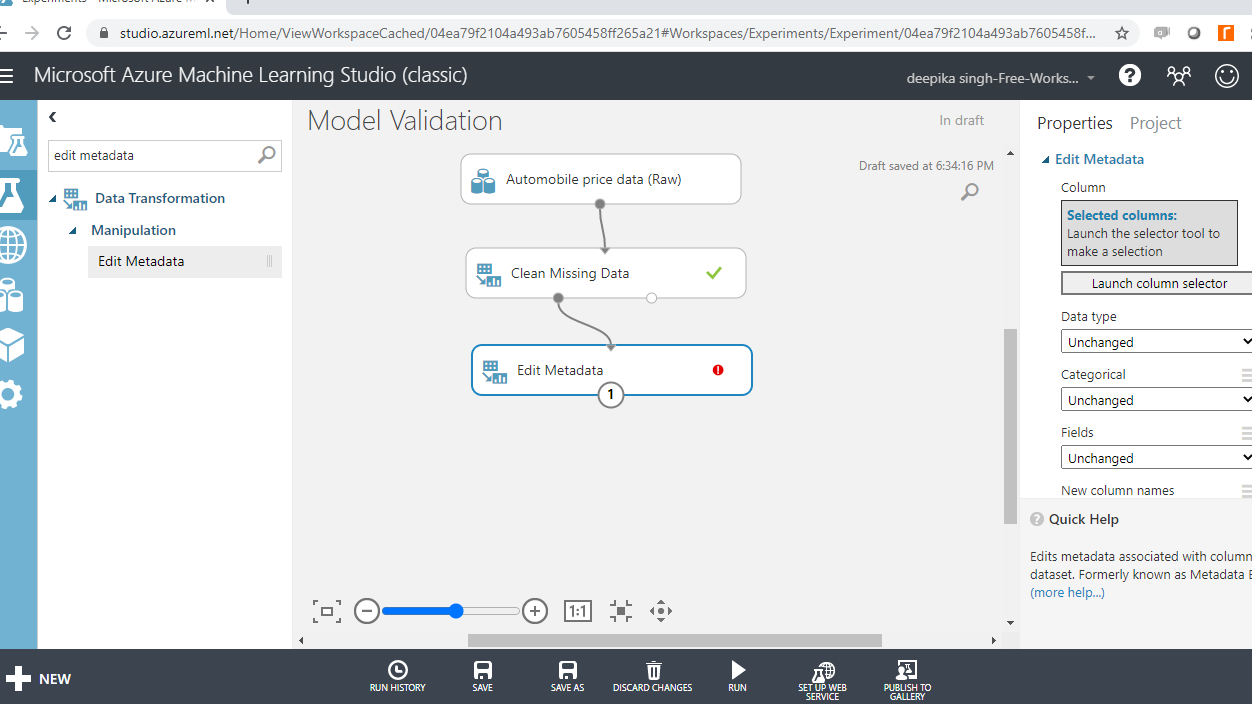Zoom in on the canvas with the plus icon

[x=535, y=611]
